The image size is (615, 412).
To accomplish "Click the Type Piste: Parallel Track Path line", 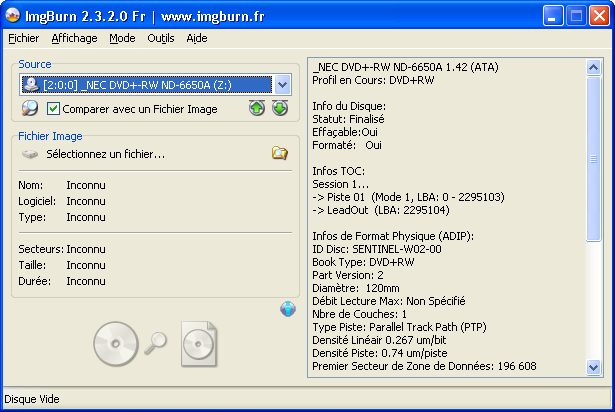I will 399,327.
